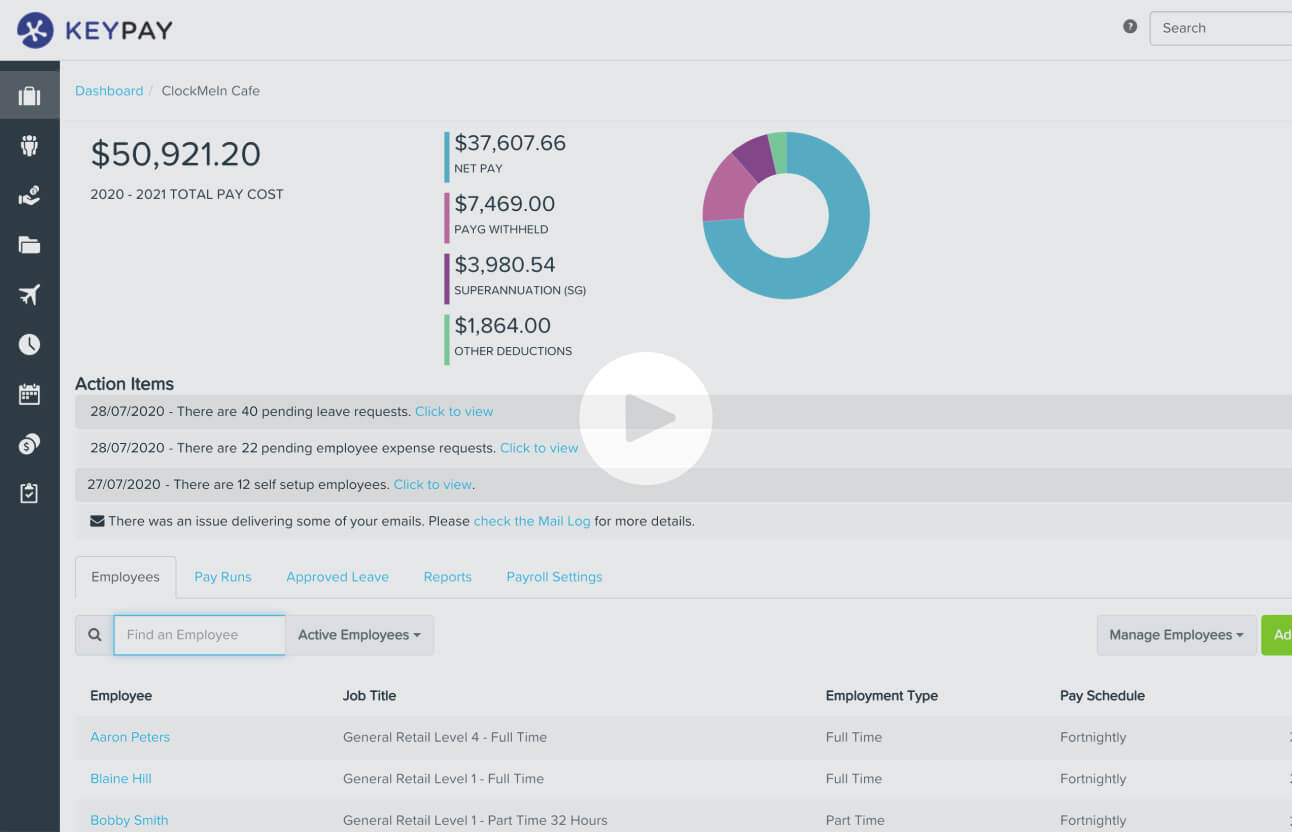Open the Active Employees dropdown
The width and height of the screenshot is (1292, 832).
(x=359, y=635)
